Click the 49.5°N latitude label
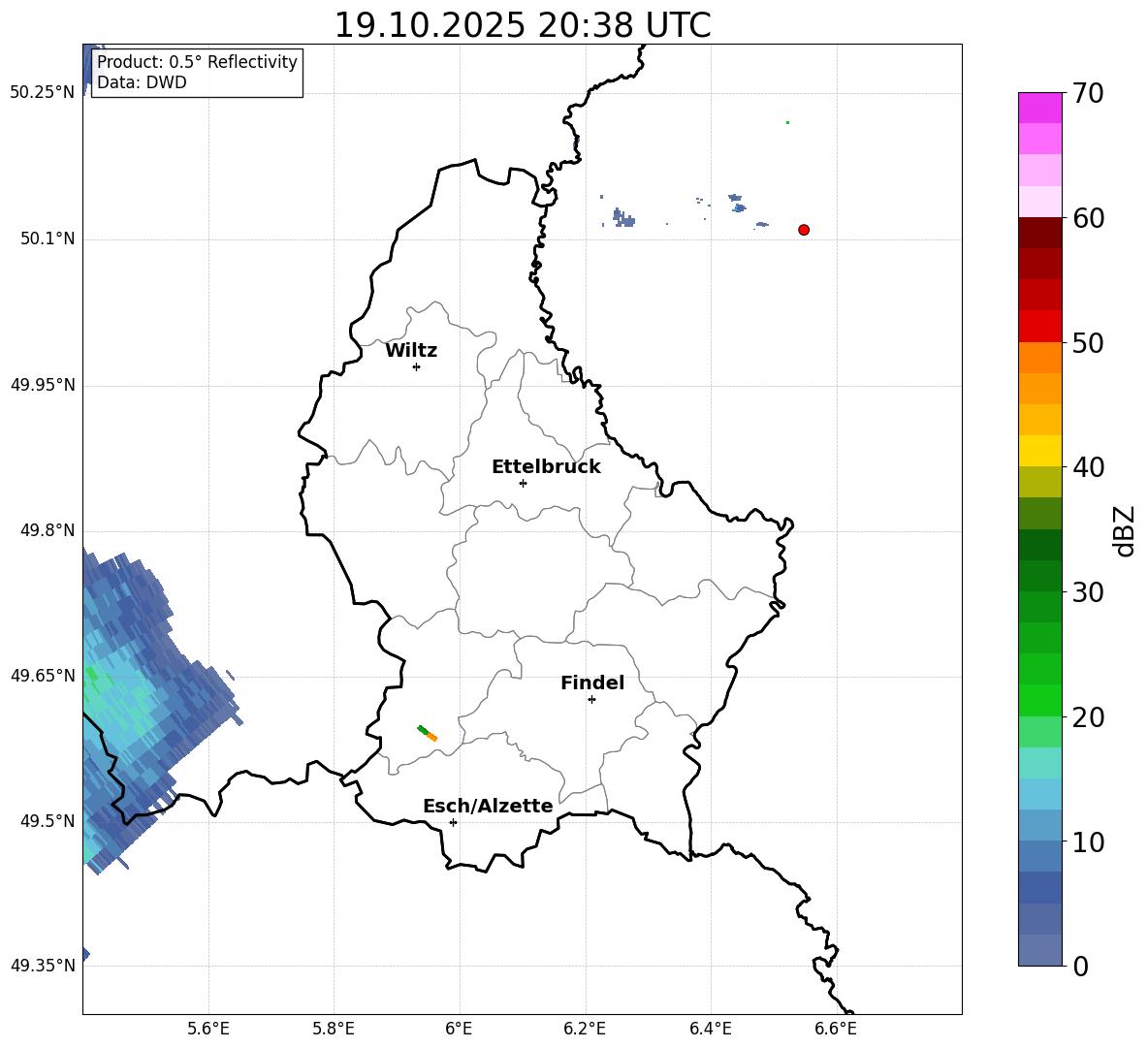Image resolution: width=1148 pixels, height=1048 pixels. (48, 821)
